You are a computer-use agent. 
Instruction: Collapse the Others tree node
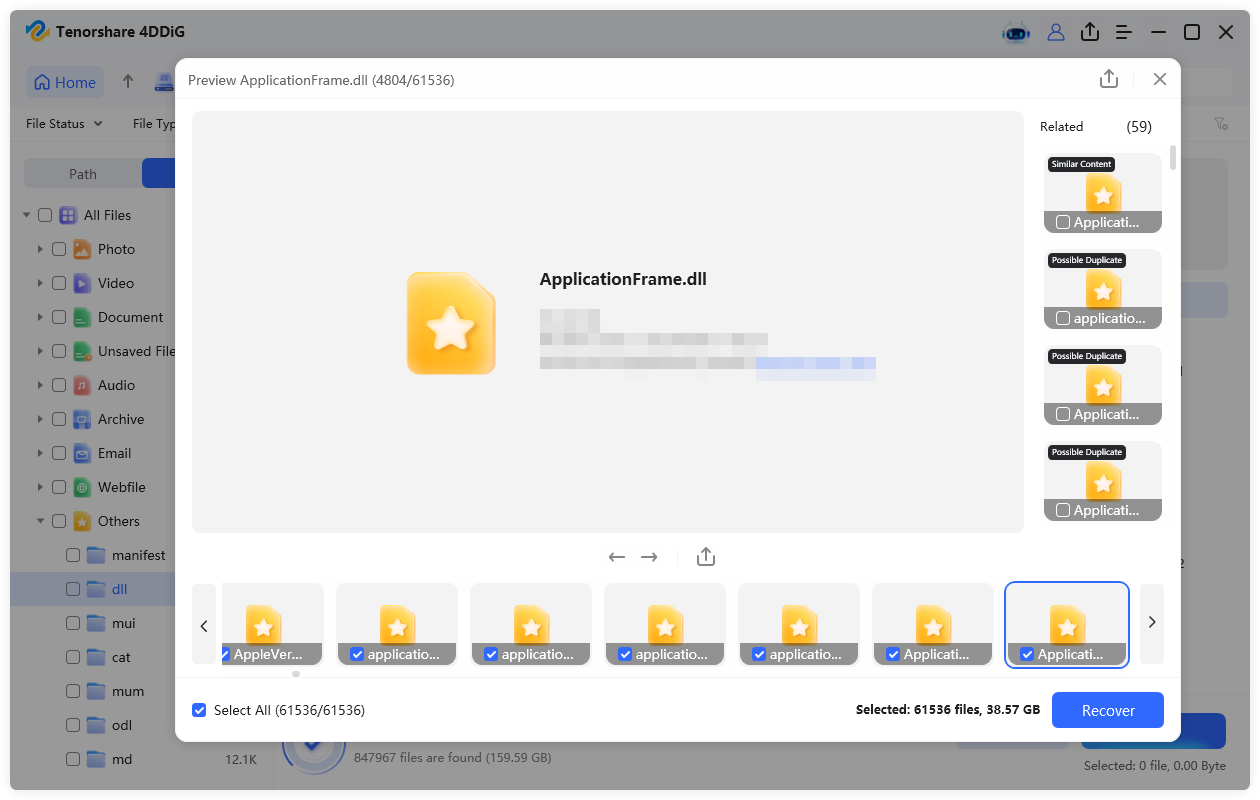(40, 521)
